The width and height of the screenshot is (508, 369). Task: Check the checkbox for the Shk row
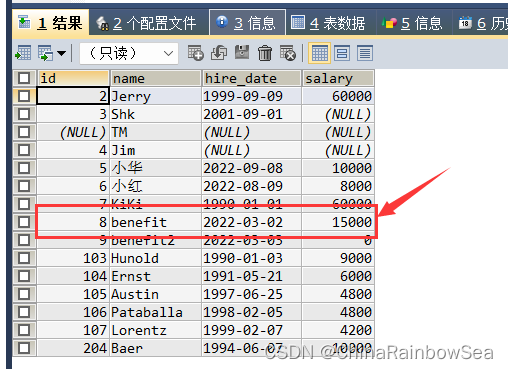(x=24, y=114)
